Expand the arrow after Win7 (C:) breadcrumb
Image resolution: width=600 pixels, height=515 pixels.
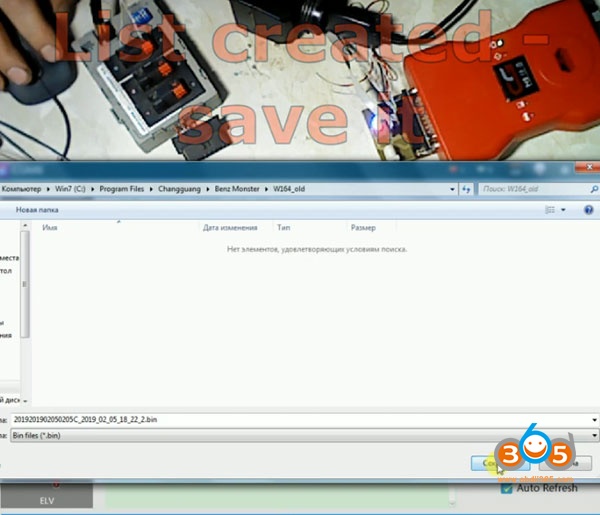93,189
